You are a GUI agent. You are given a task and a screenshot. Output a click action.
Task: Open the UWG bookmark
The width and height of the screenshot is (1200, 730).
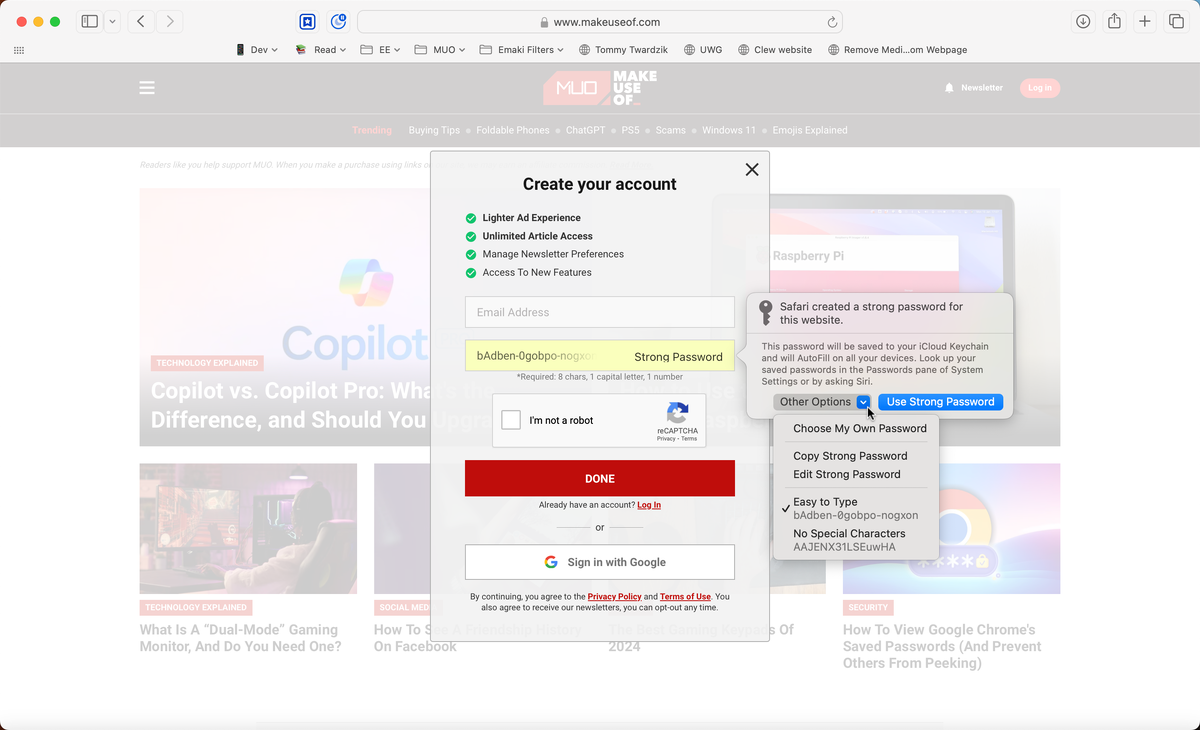pyautogui.click(x=703, y=49)
